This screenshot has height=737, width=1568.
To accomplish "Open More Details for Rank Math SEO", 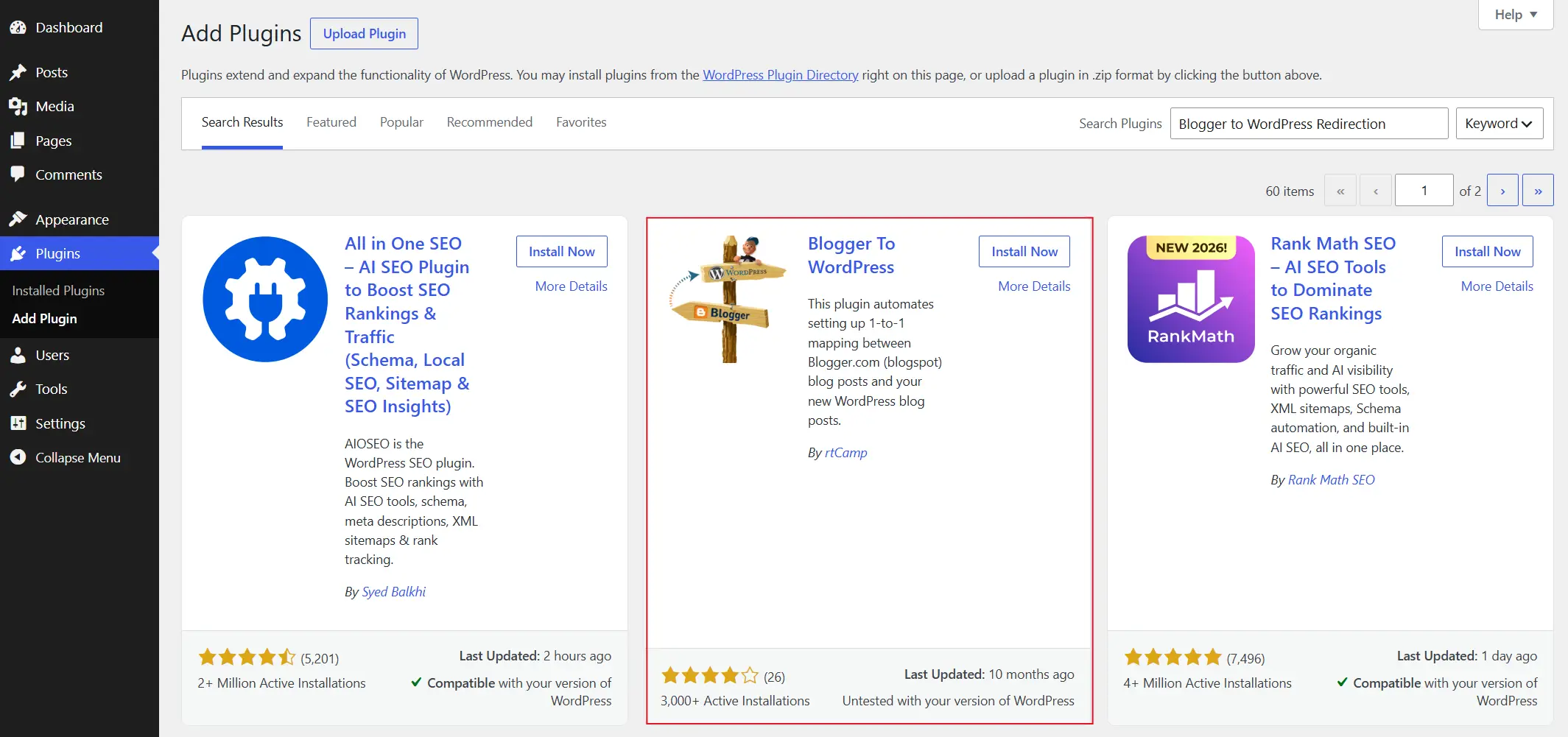I will (1497, 286).
